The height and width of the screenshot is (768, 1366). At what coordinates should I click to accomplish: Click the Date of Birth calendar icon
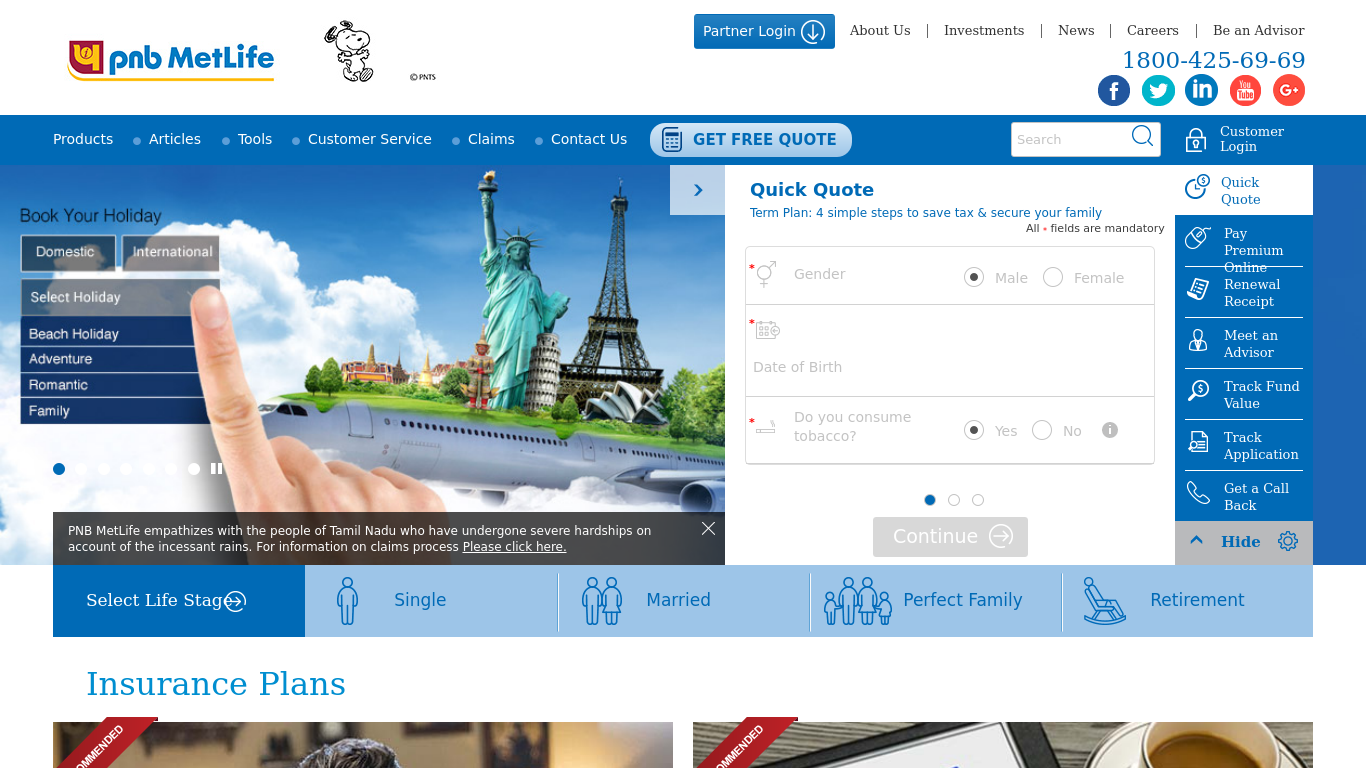click(x=767, y=330)
